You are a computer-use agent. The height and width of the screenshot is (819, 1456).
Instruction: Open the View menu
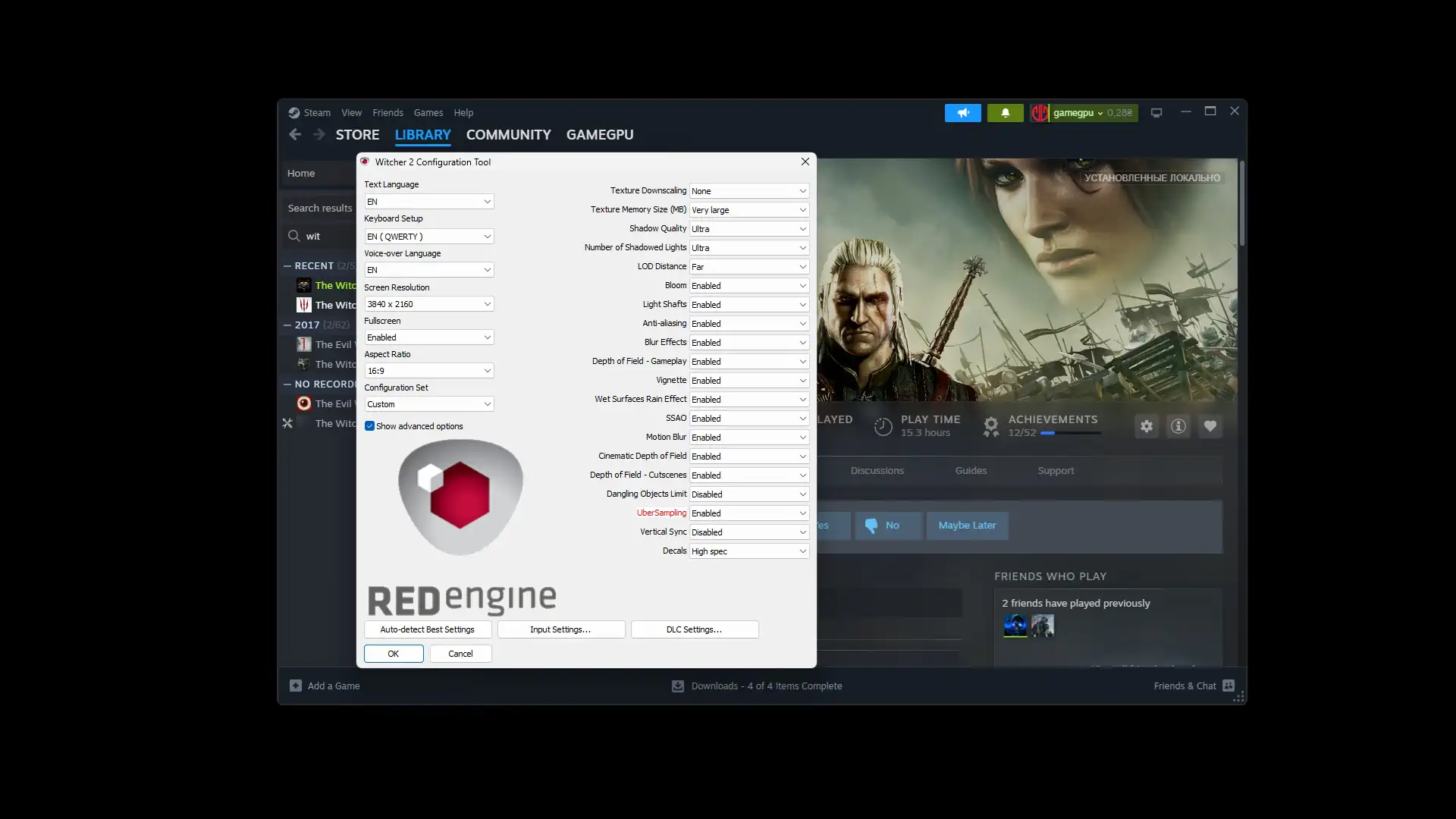coord(351,113)
